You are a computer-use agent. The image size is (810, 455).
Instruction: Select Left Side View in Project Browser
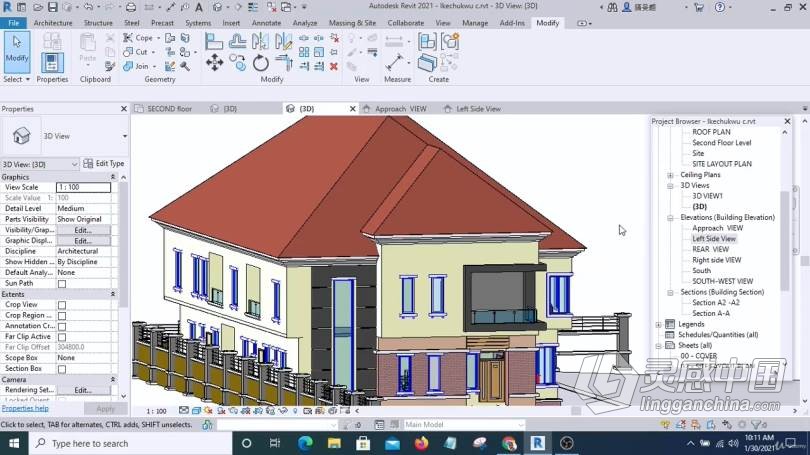(714, 239)
